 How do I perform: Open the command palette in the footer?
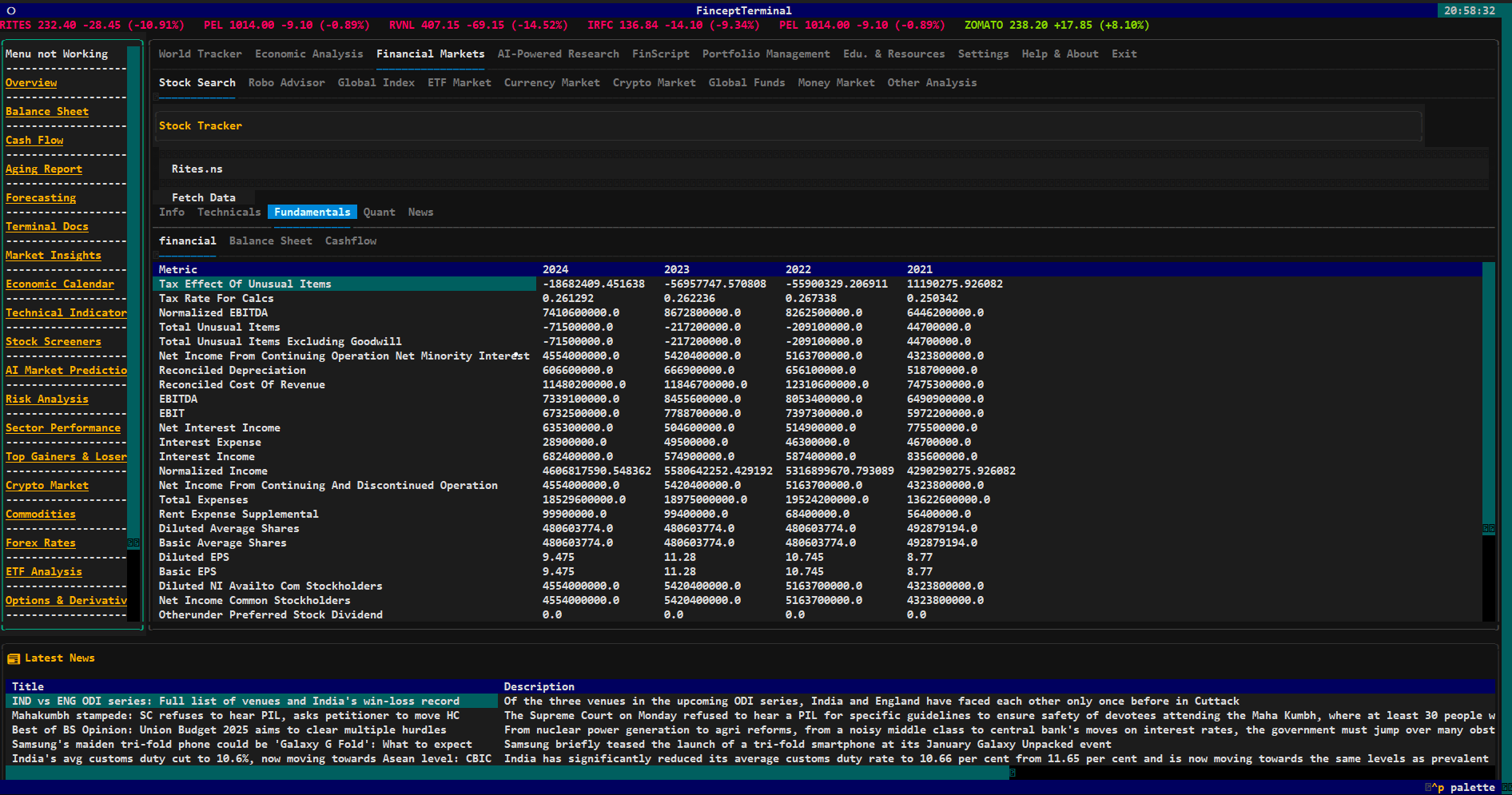point(1465,787)
